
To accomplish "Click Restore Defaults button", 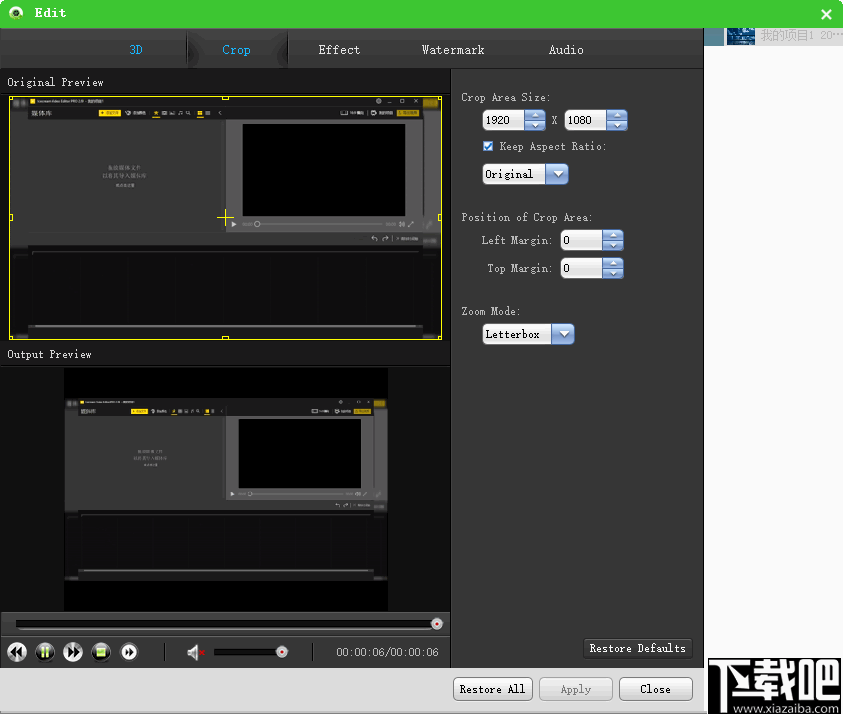I will 638,648.
